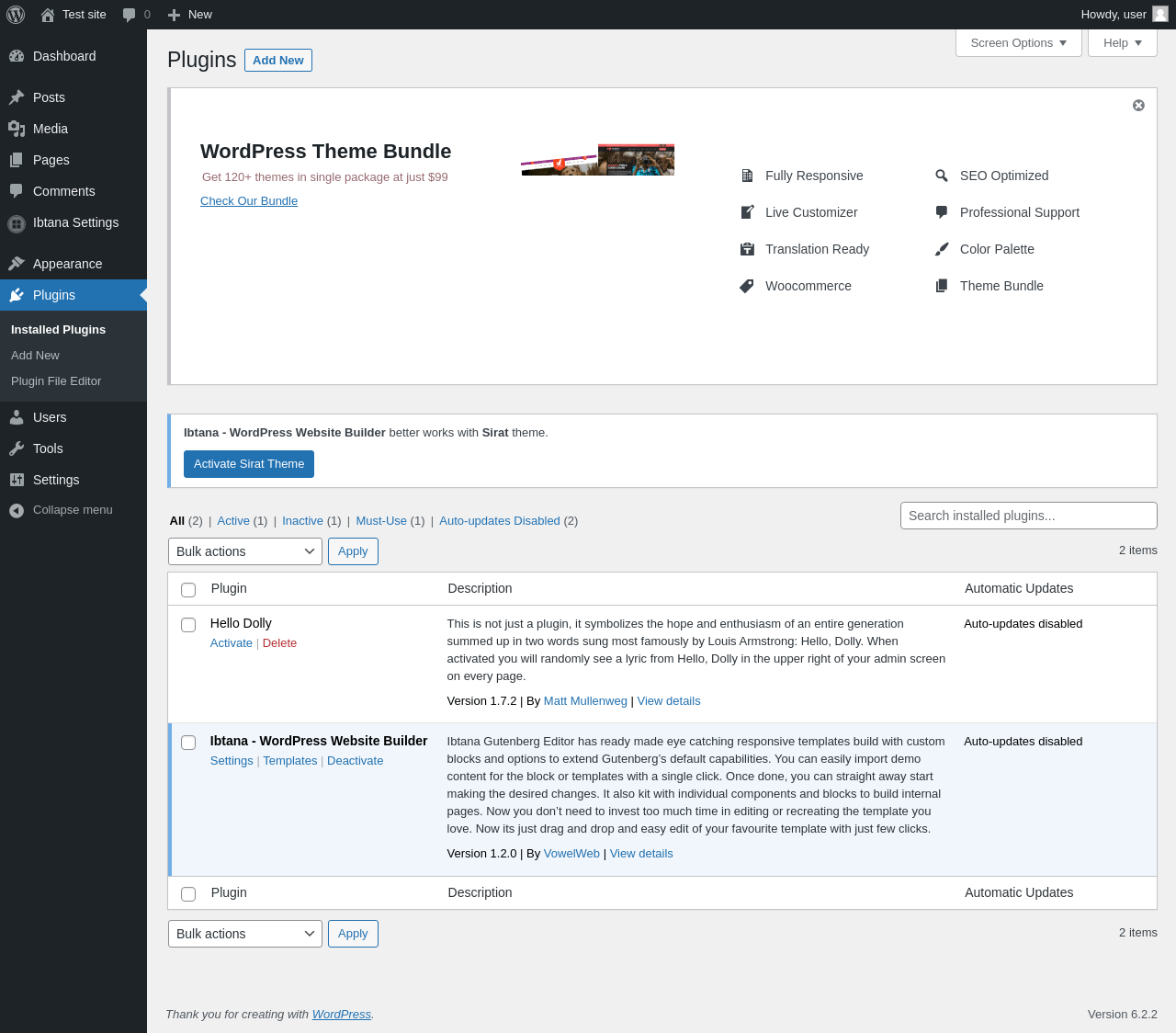The width and height of the screenshot is (1176, 1033).
Task: Click Apply next to bottom Bulk actions
Action: (x=353, y=934)
